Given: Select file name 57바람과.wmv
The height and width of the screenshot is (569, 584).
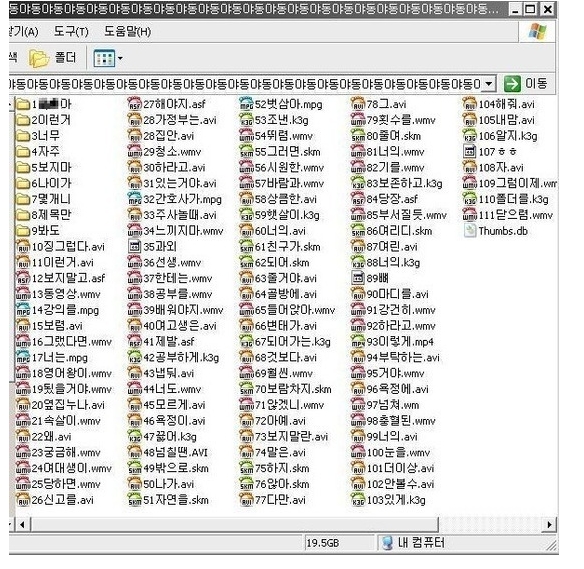Looking at the screenshot, I should [290, 183].
